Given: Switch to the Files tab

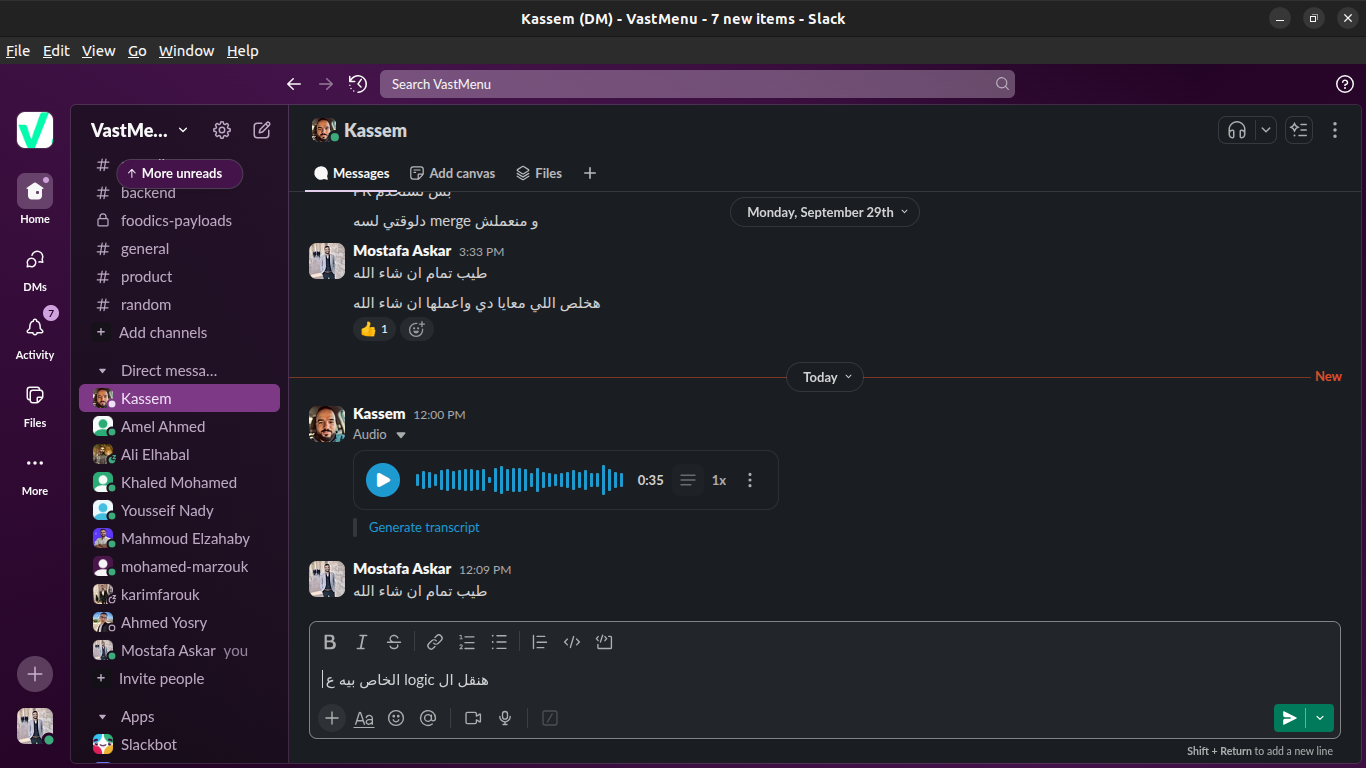Looking at the screenshot, I should [x=539, y=173].
